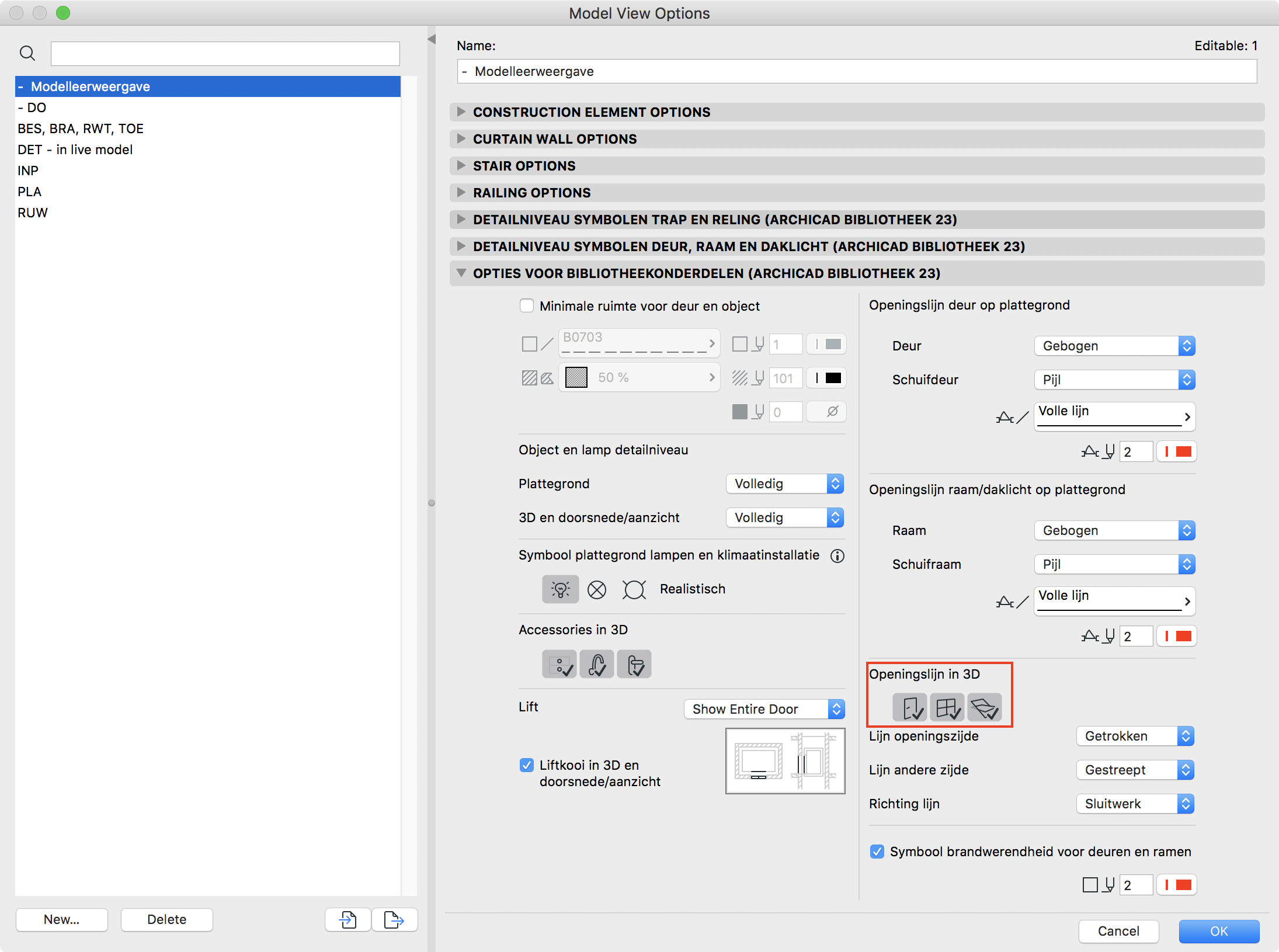
Task: Select the four-point lamp symbol icon
Action: tap(634, 589)
